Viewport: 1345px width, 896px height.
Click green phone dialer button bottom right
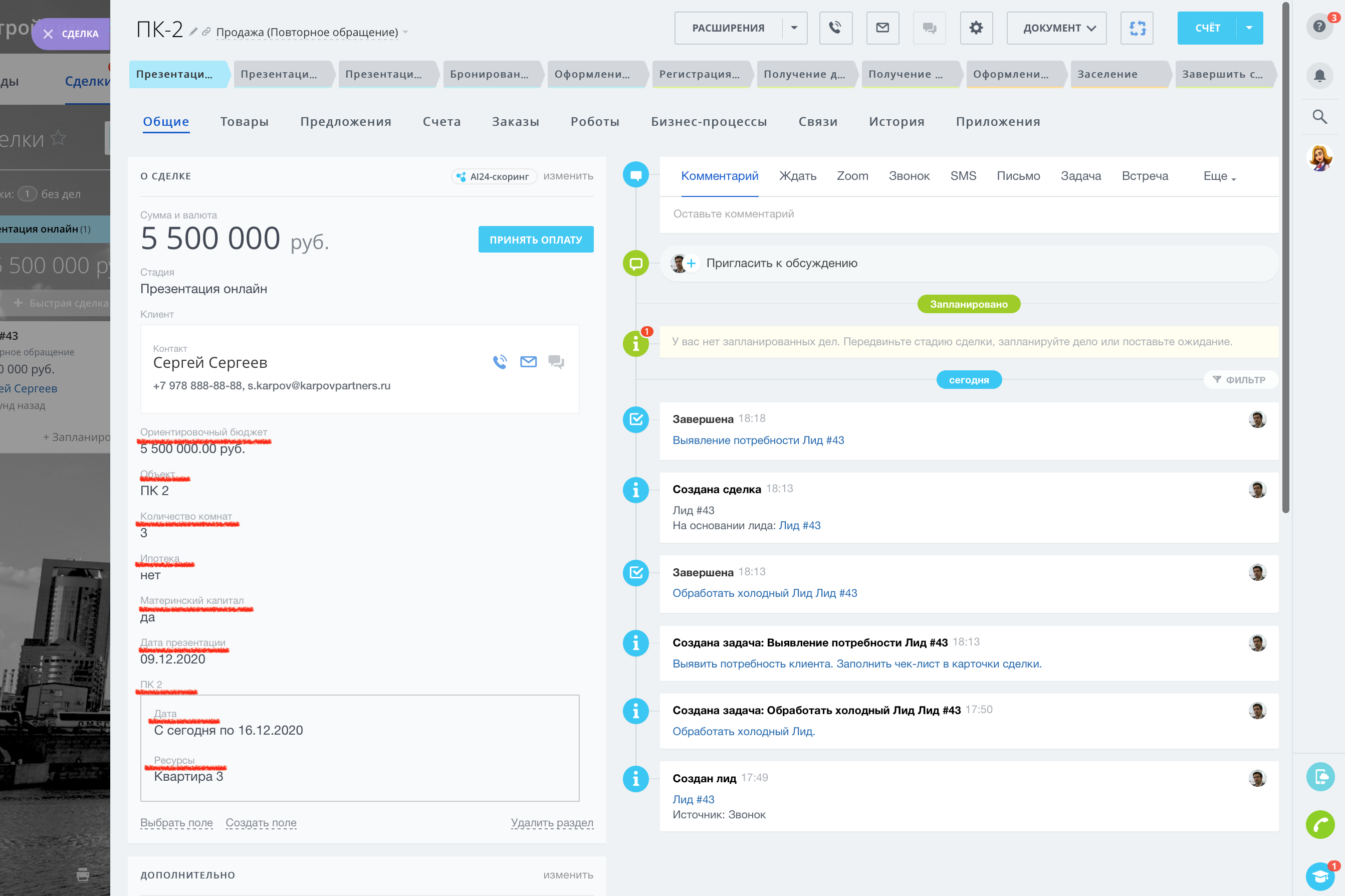click(x=1319, y=824)
